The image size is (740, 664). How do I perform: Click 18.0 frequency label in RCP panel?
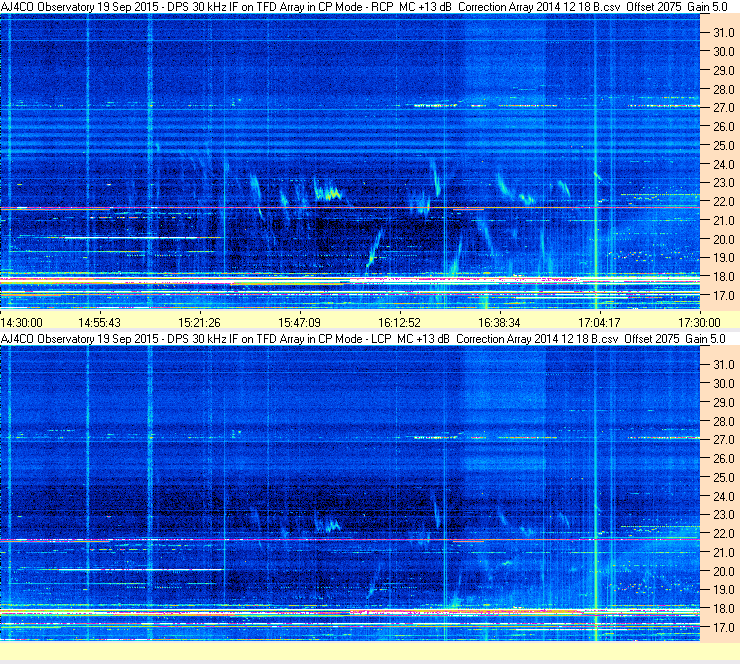tap(724, 277)
